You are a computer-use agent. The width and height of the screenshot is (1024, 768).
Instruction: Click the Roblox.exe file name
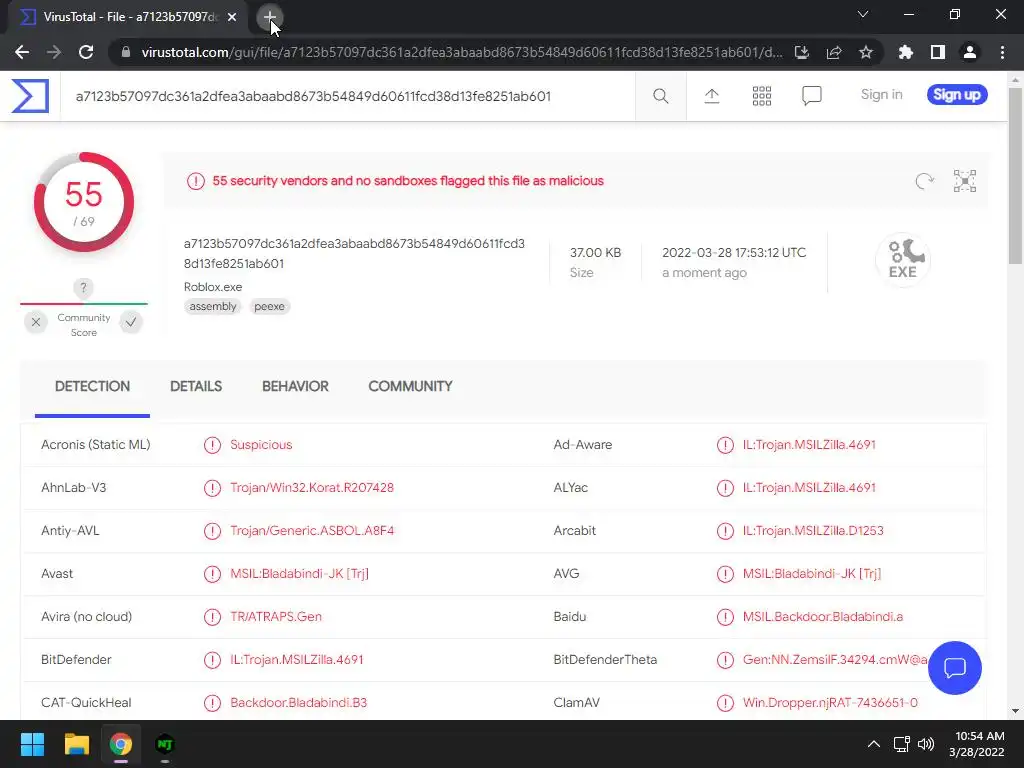pos(213,287)
